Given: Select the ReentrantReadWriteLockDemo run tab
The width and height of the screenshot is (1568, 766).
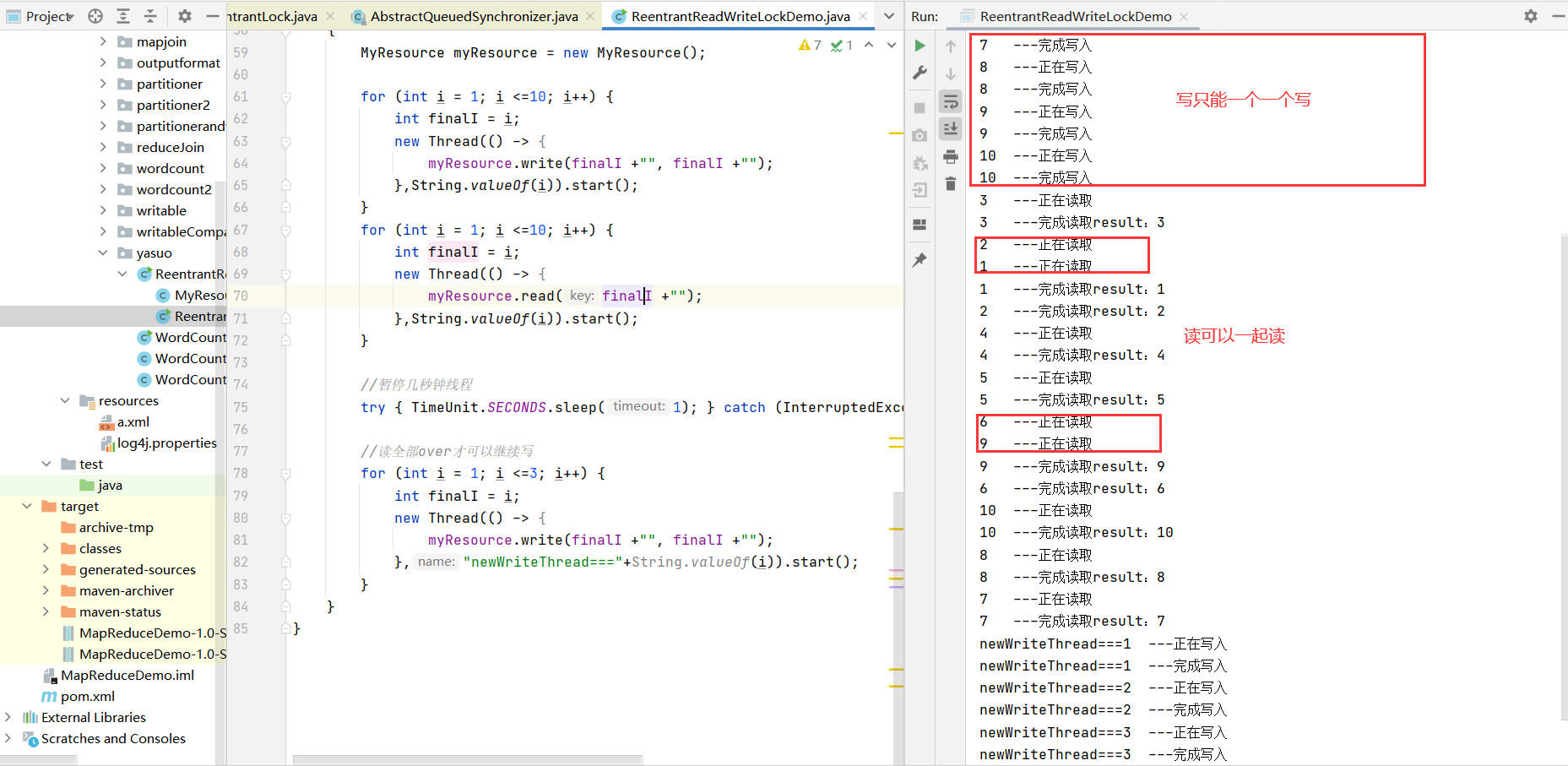Looking at the screenshot, I should point(1075,16).
